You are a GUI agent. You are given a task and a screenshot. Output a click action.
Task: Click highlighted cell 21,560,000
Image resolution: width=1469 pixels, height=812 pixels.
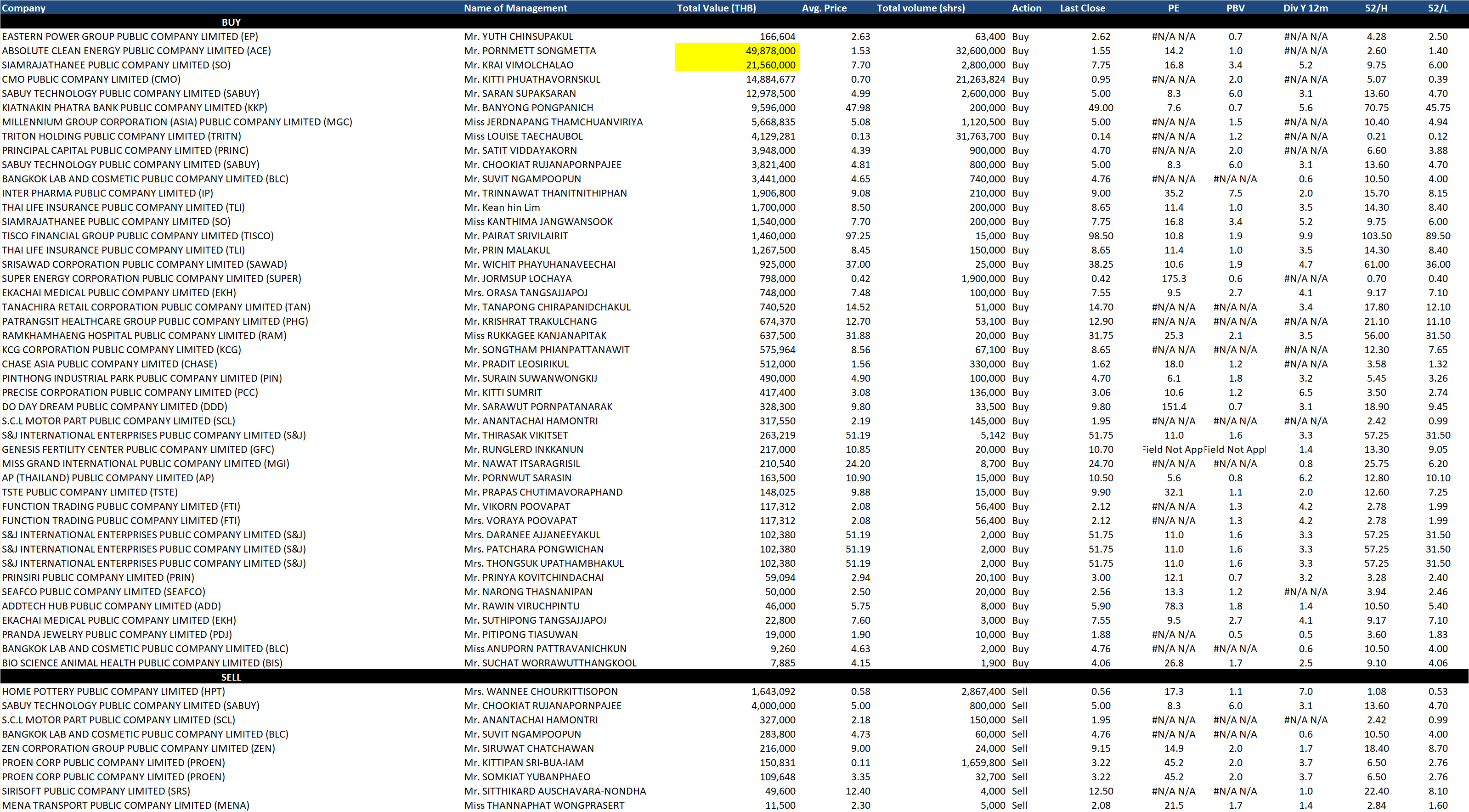737,65
